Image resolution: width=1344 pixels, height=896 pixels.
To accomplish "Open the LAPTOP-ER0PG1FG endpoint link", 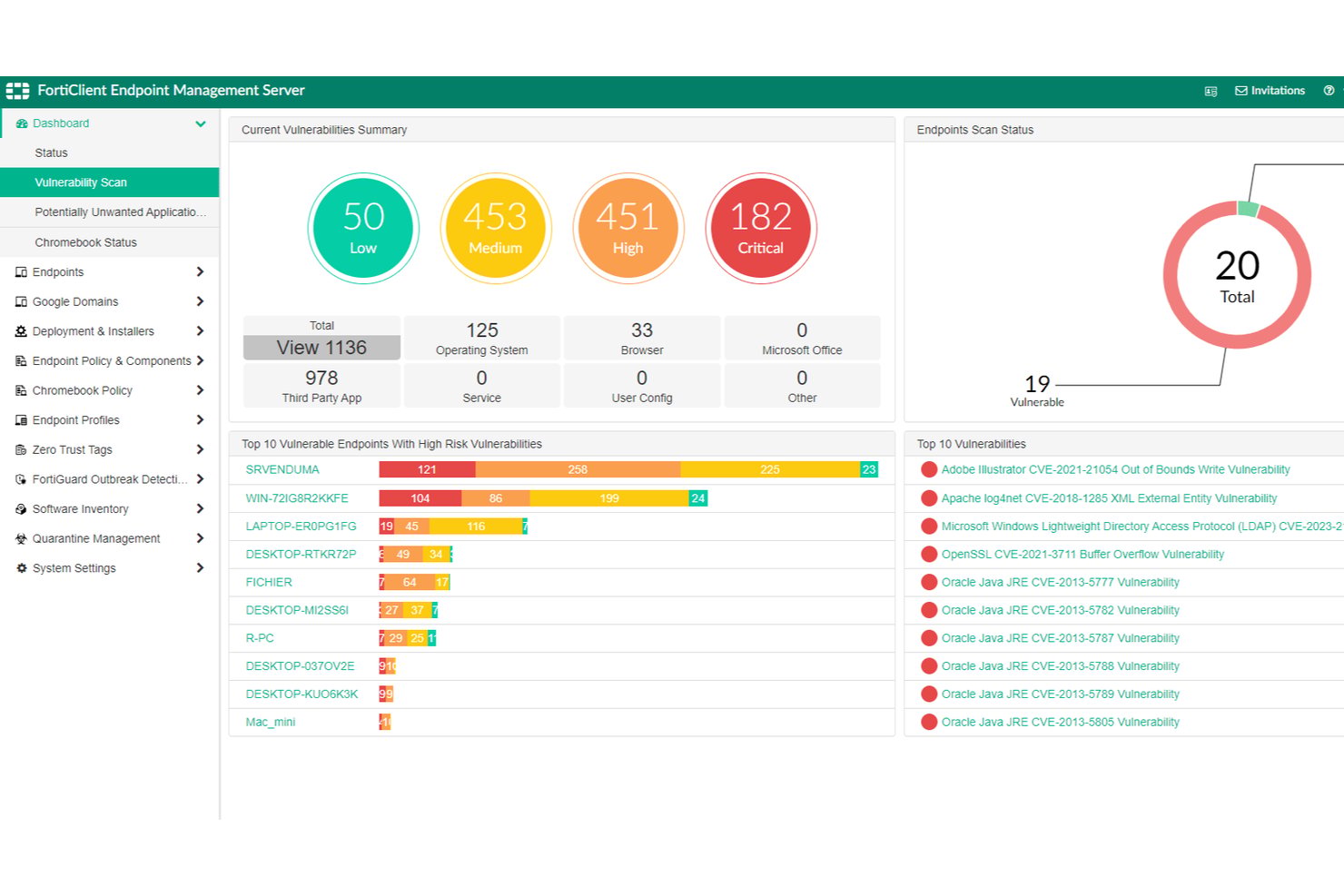I will point(301,527).
